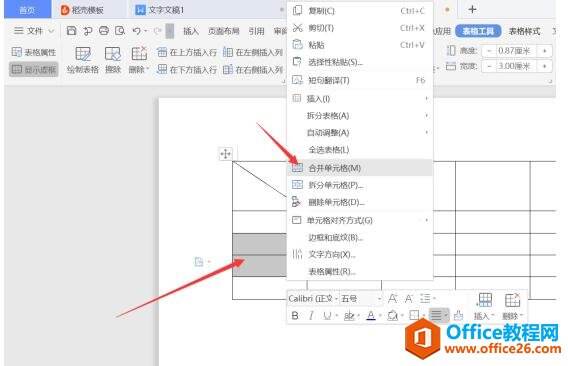568x366 pixels.
Task: Open Print Preview from quick access toolbar
Action: click(120, 31)
